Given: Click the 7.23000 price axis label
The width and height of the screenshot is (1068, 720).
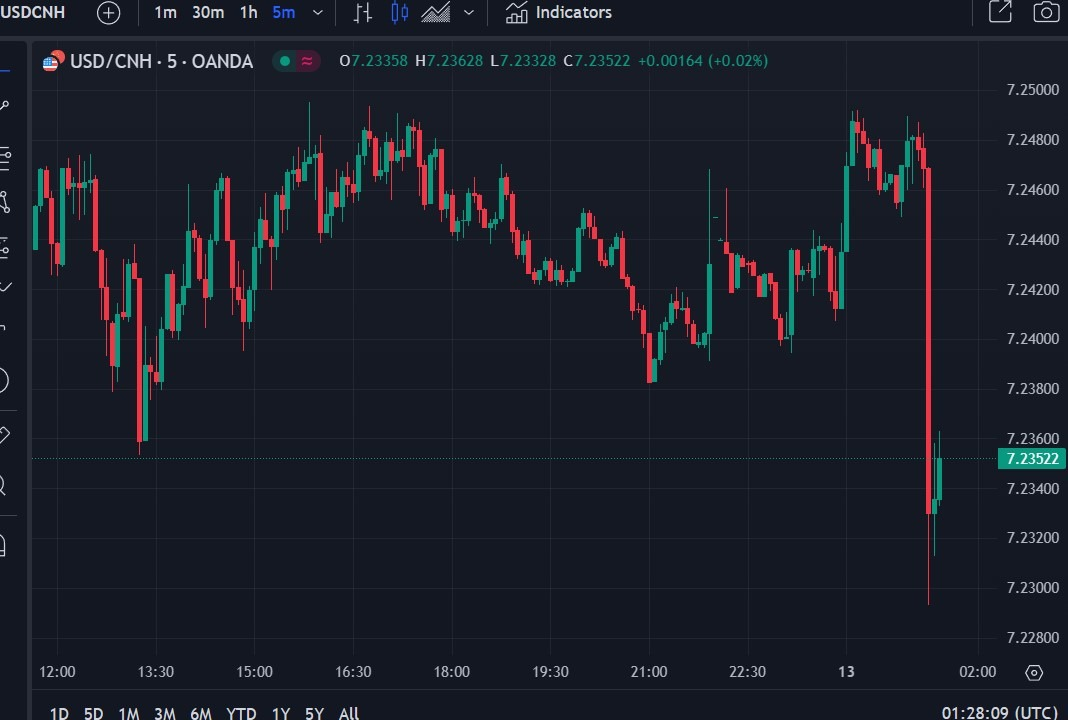Looking at the screenshot, I should tap(1033, 588).
